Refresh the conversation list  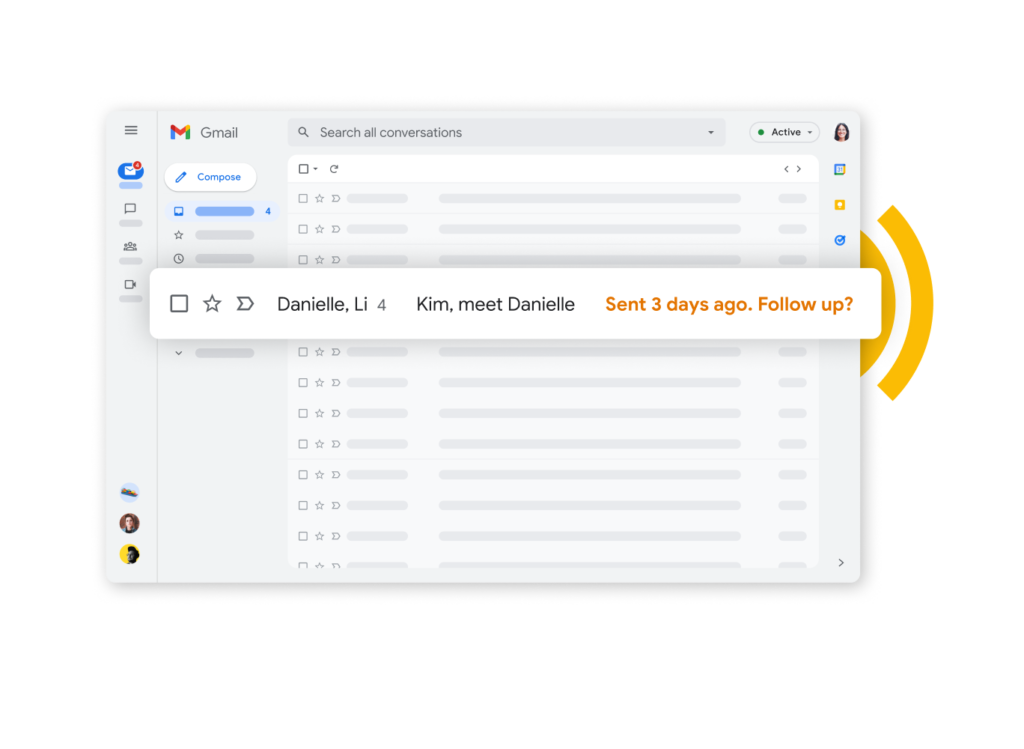pos(334,169)
